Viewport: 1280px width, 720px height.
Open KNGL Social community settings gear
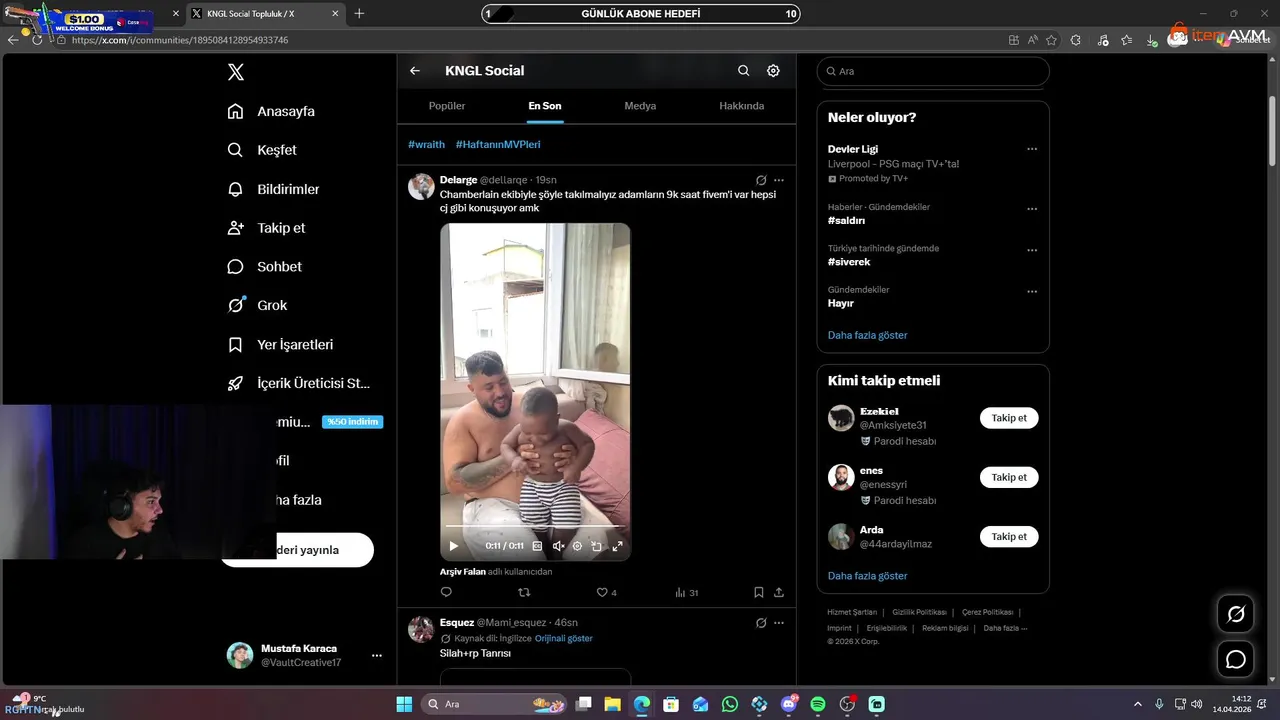(773, 71)
